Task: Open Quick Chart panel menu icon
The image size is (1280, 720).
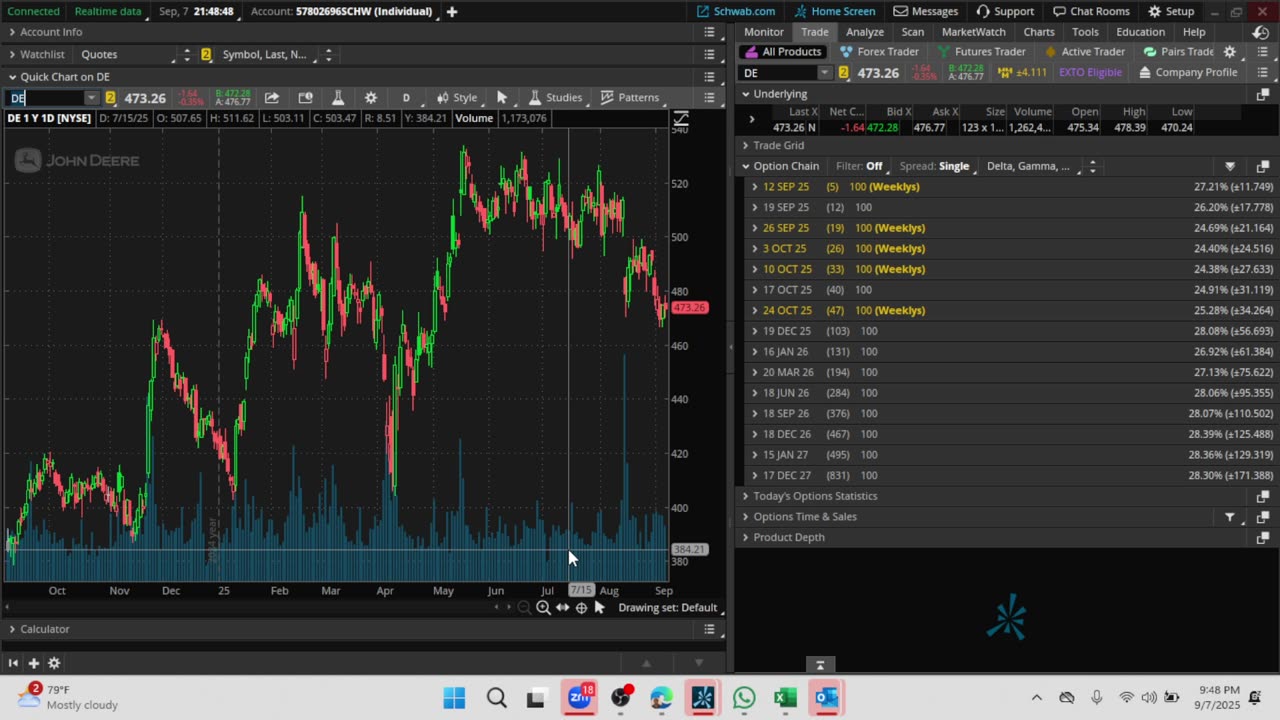Action: coord(709,77)
